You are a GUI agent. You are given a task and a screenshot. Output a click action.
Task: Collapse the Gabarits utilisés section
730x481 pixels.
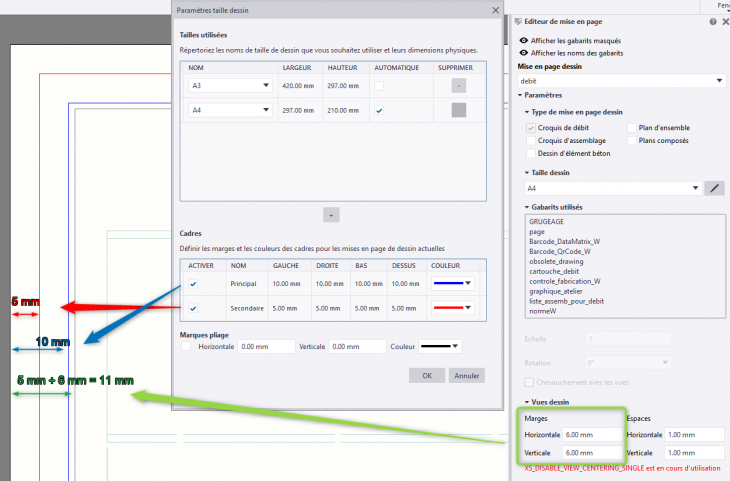coord(527,207)
